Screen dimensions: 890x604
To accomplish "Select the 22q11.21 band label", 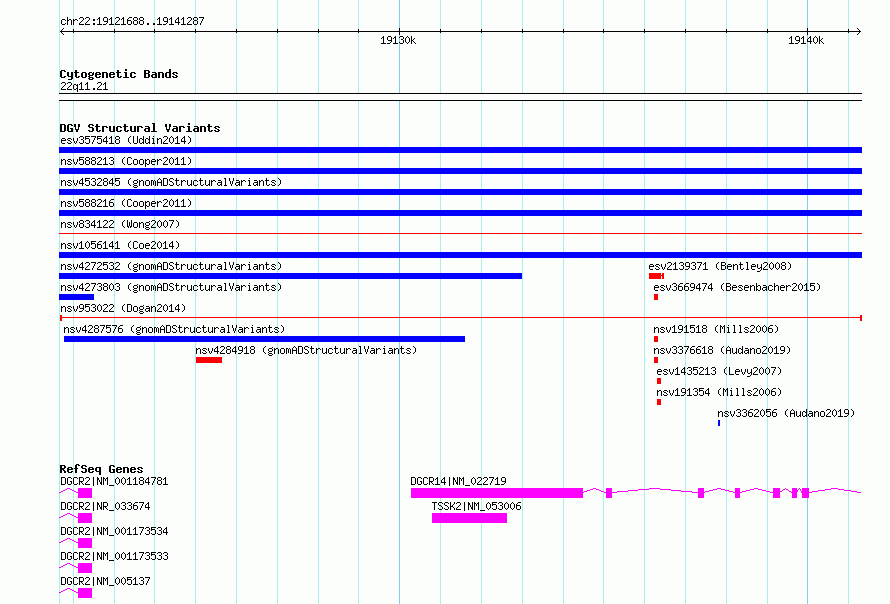I will [x=84, y=86].
